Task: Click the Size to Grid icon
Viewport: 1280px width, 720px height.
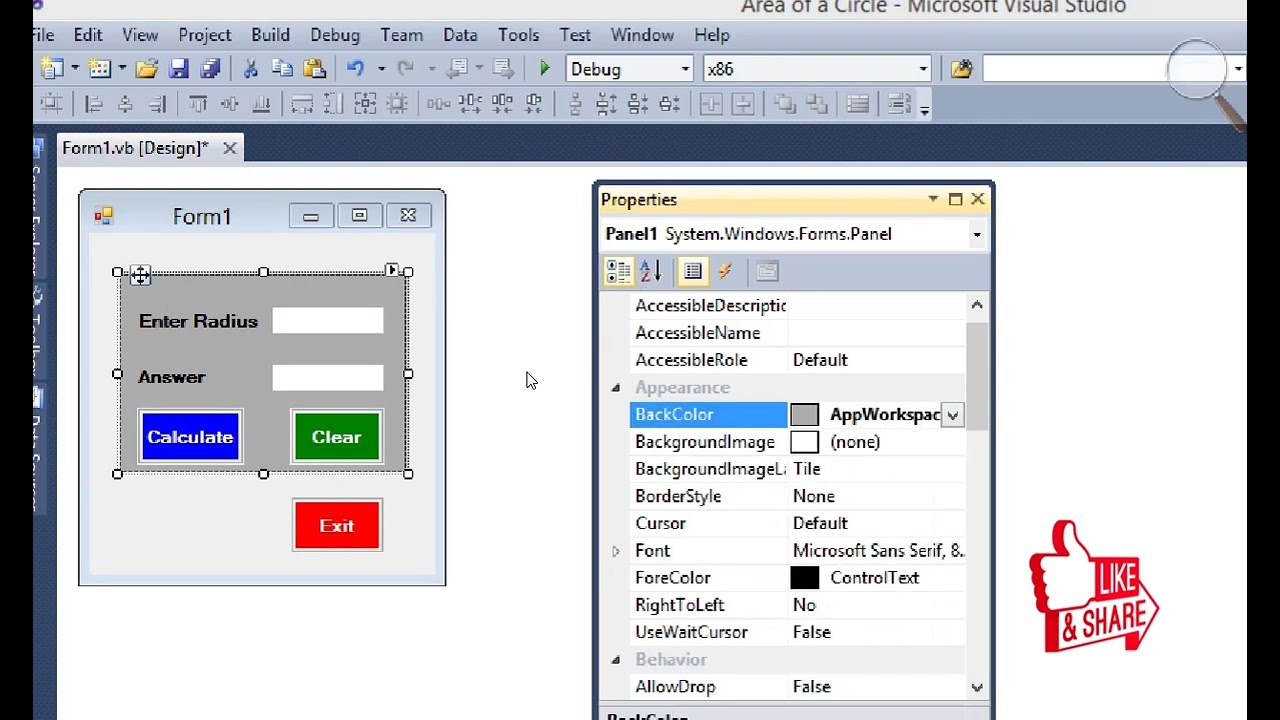Action: click(x=397, y=104)
